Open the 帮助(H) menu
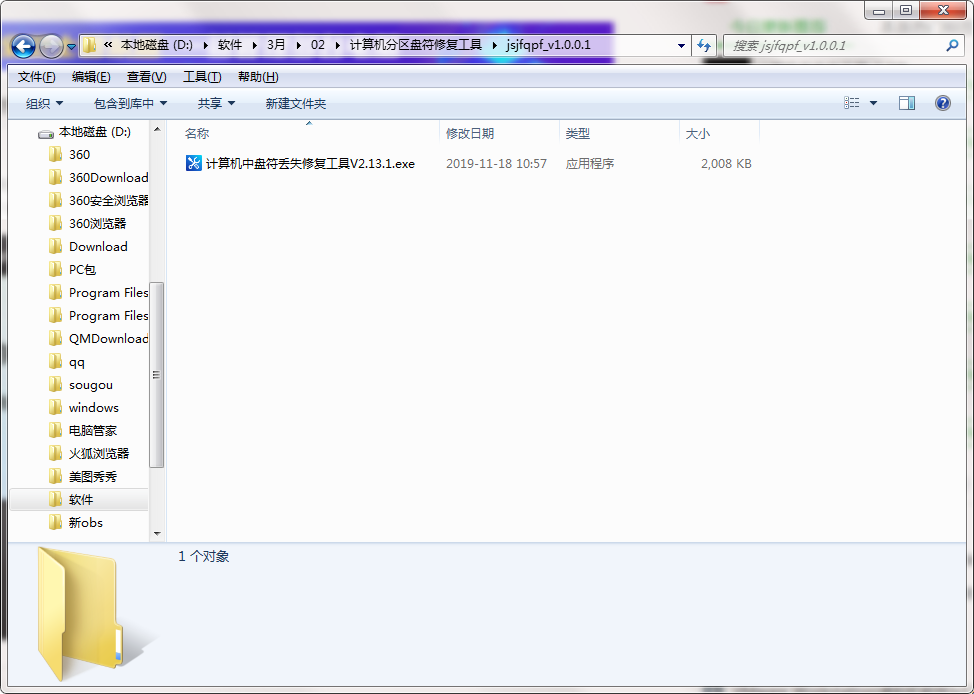This screenshot has height=694, width=974. coord(258,76)
